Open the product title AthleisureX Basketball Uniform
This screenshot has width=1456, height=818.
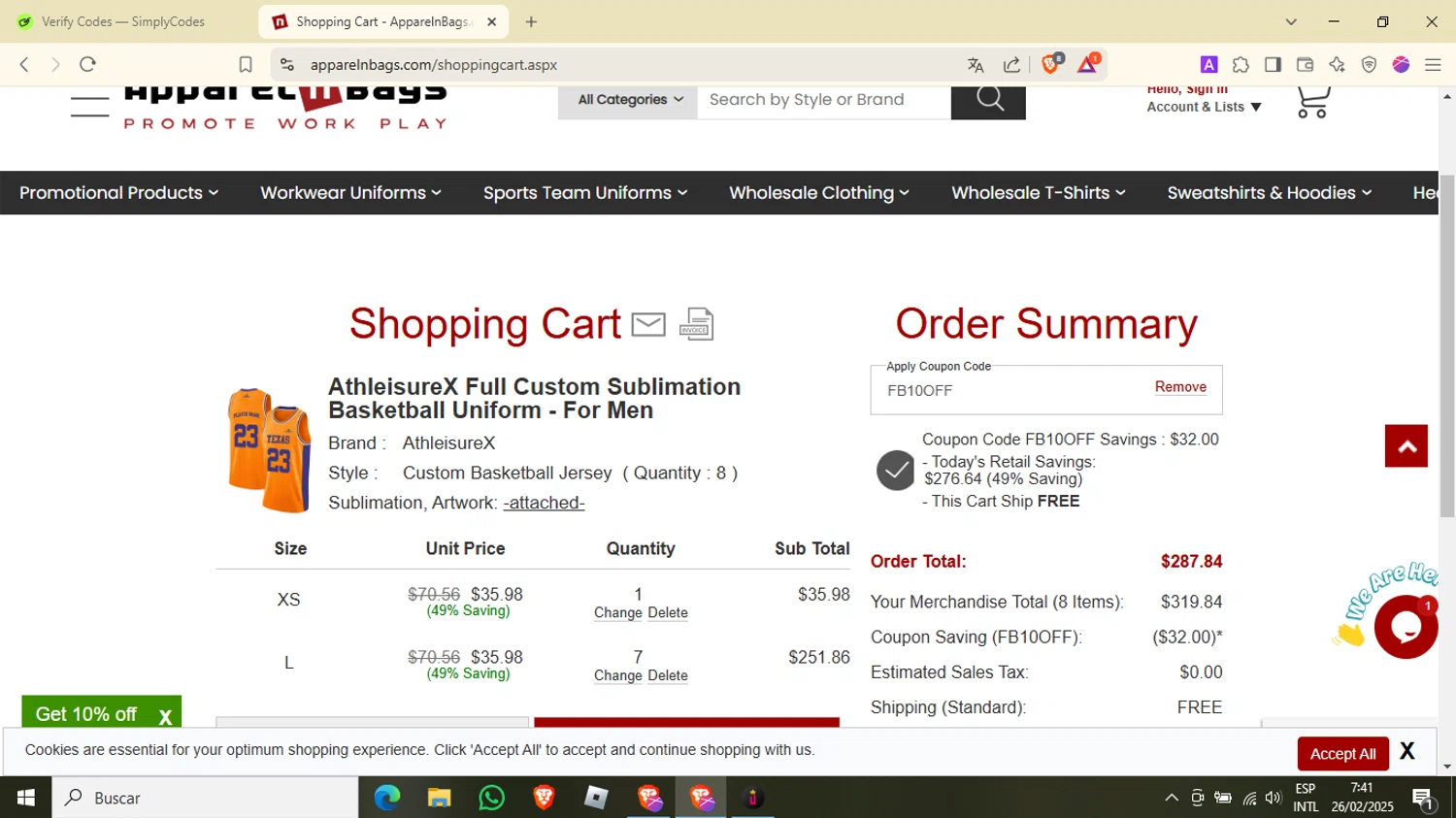coord(534,399)
